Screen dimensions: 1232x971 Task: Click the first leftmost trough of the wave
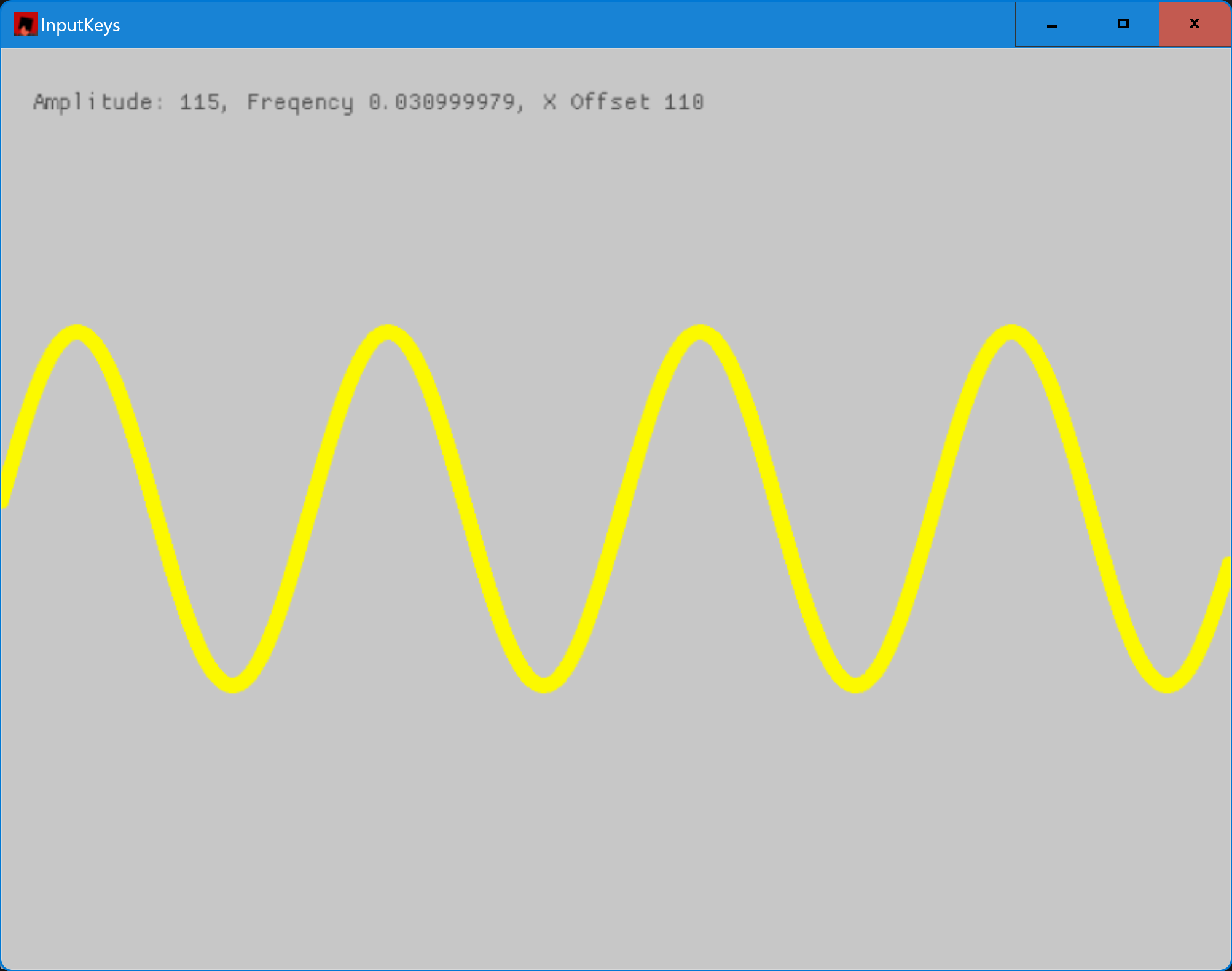[233, 685]
